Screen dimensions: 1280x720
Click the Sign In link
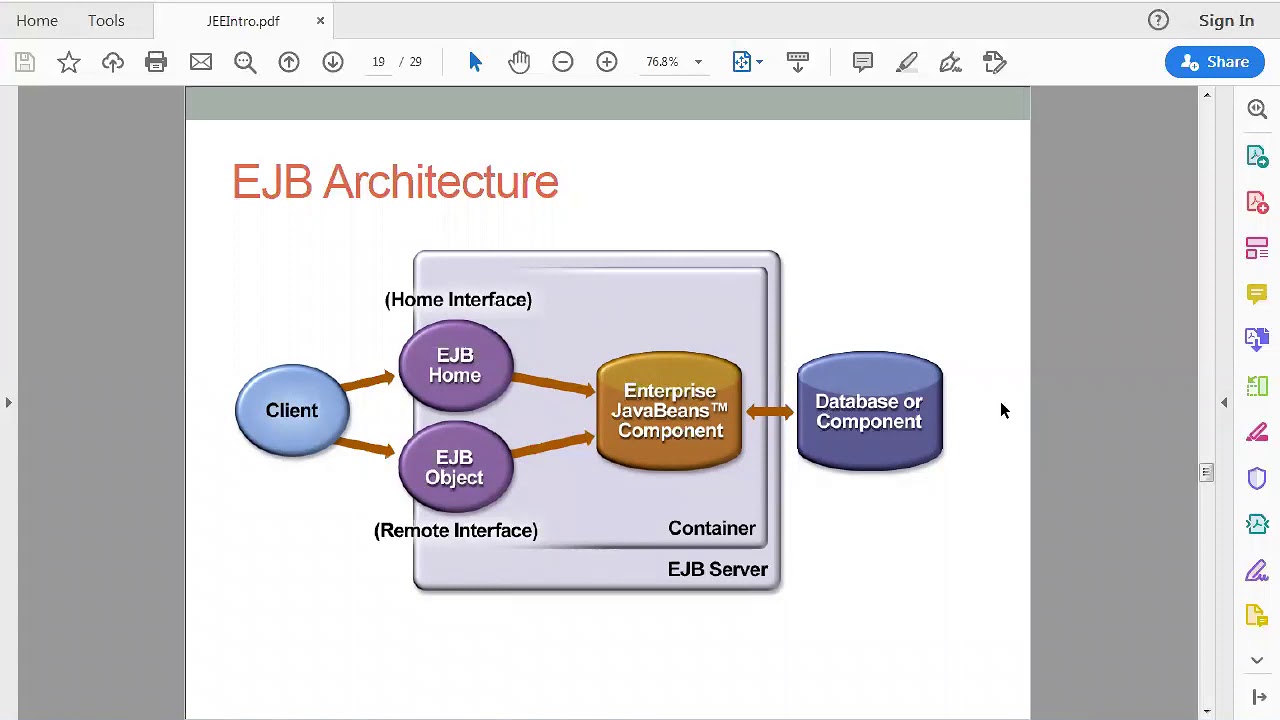[1226, 20]
